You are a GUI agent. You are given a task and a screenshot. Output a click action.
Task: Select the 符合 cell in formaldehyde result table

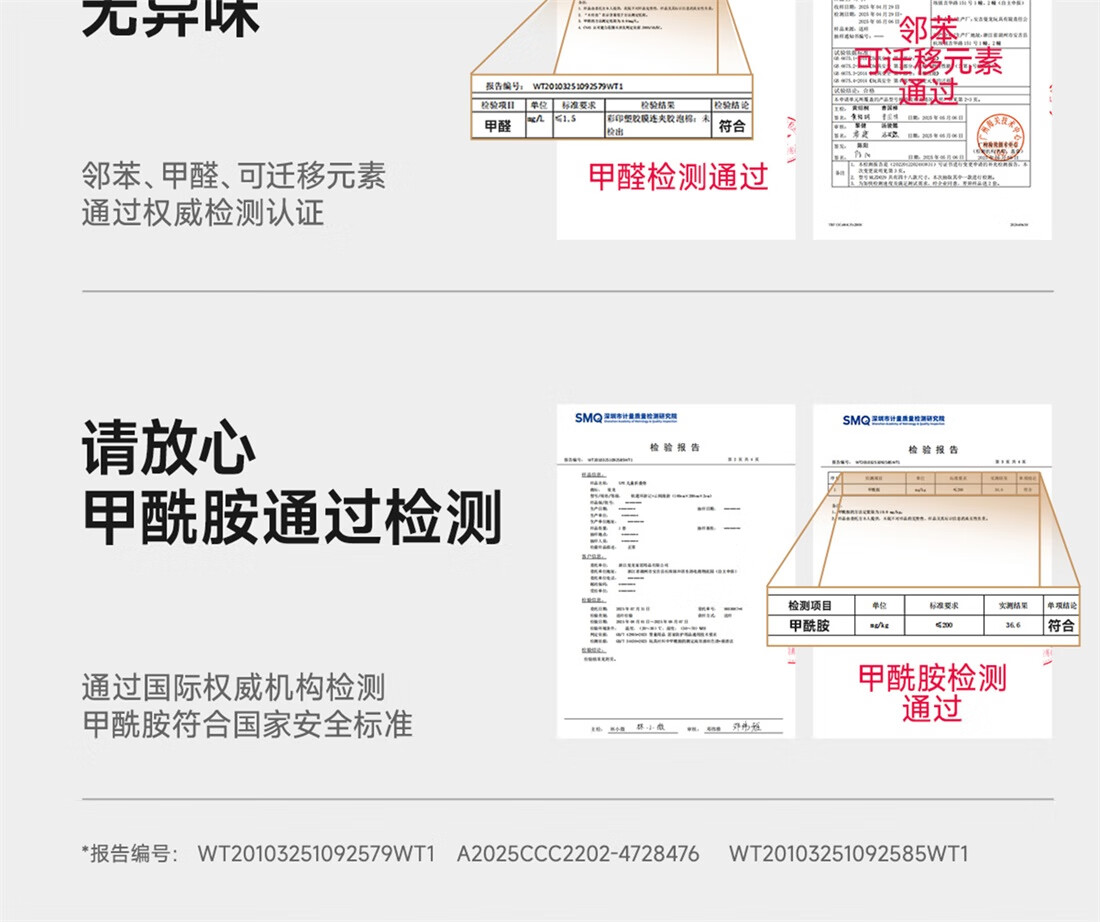pos(732,126)
